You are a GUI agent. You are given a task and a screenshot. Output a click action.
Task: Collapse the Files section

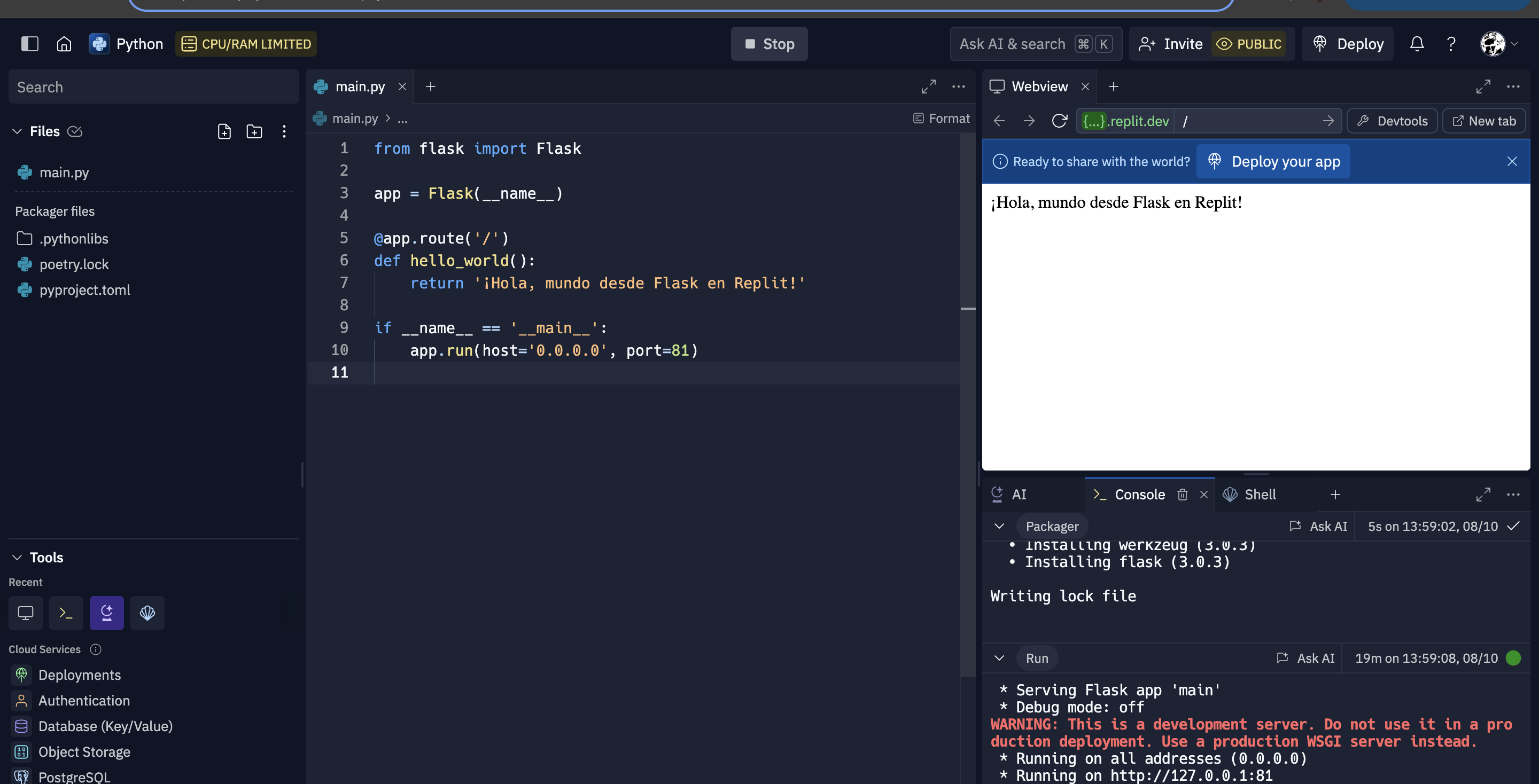pyautogui.click(x=17, y=131)
